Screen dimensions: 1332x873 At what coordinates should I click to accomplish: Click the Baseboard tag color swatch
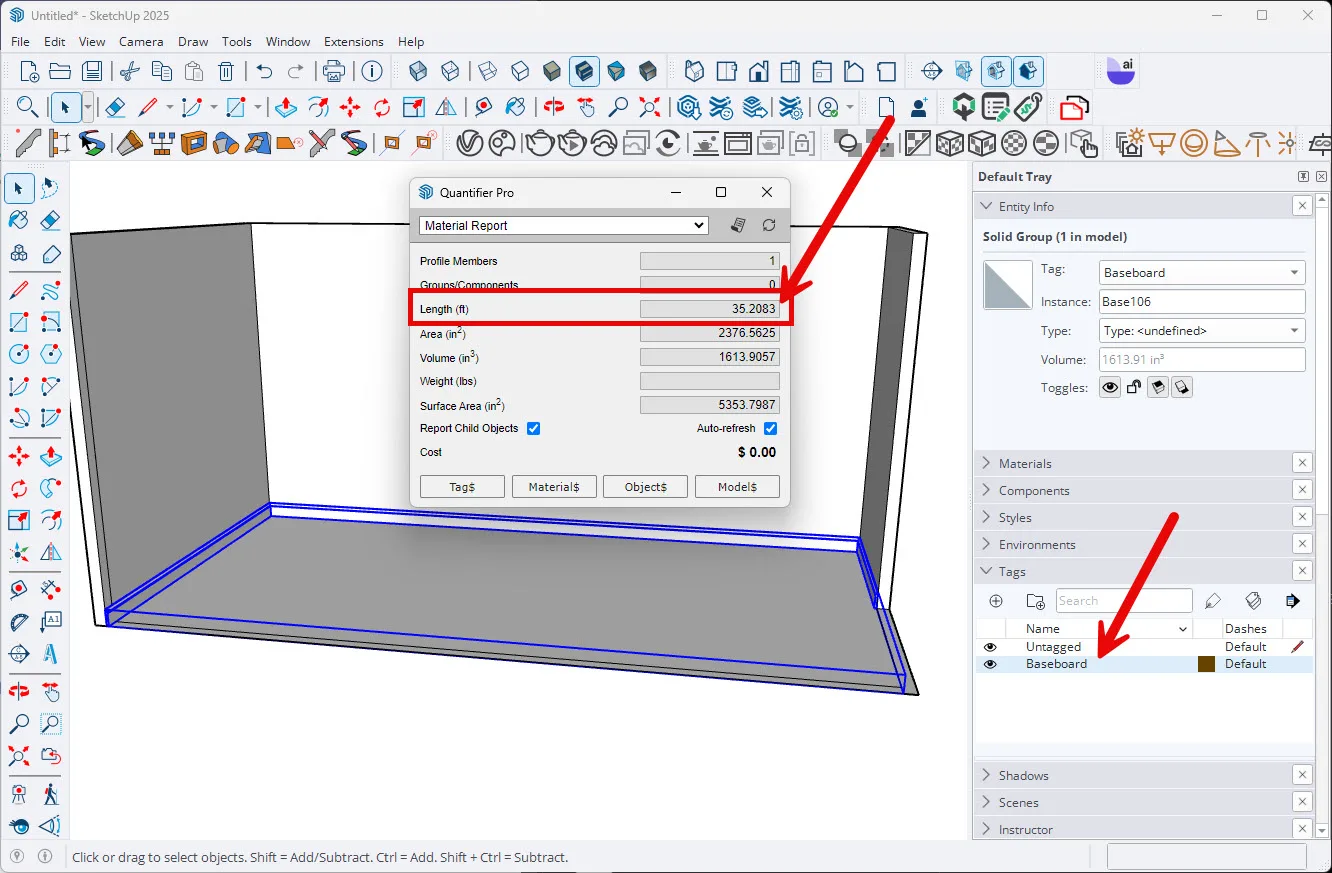[1206, 663]
